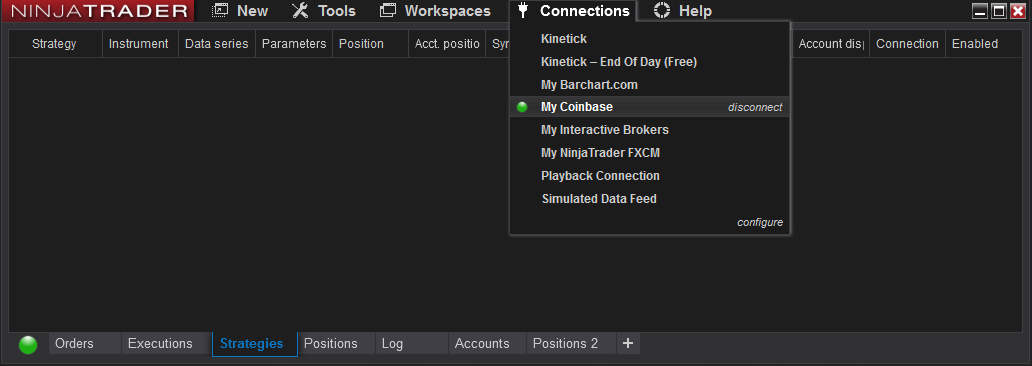
Task: Open the Accounts tab
Action: (487, 344)
